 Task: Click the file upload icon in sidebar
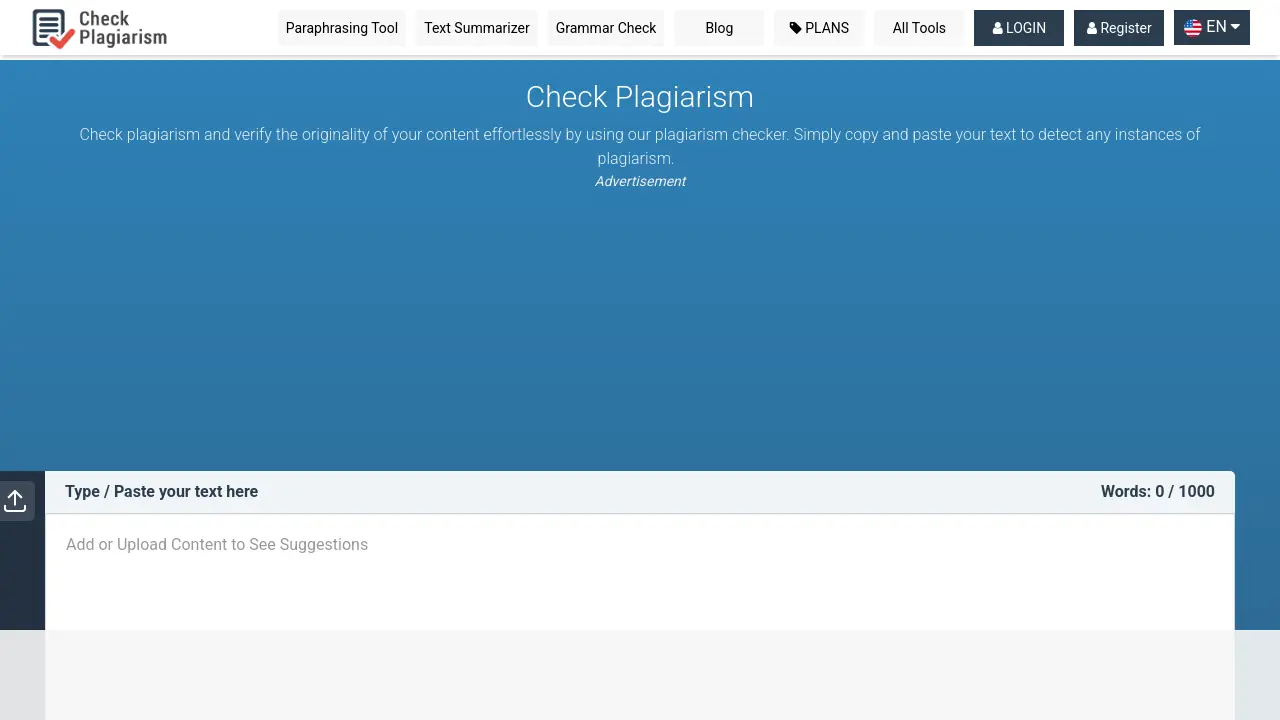pyautogui.click(x=15, y=500)
